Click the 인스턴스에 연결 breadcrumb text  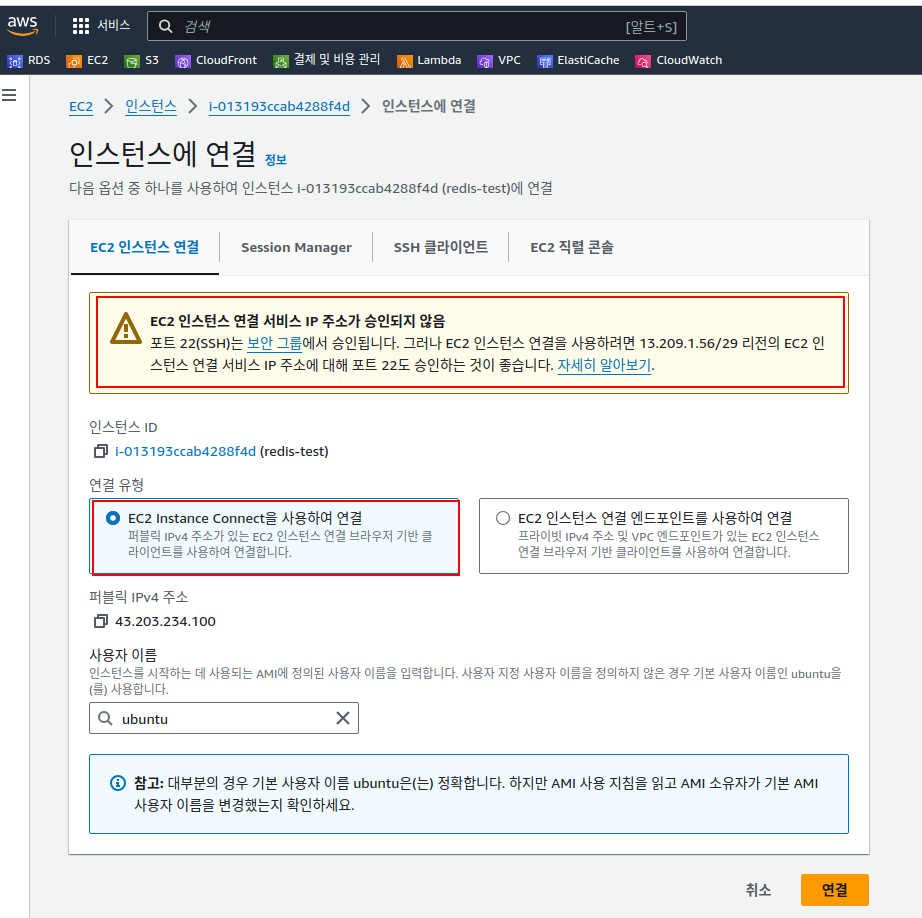tap(429, 106)
